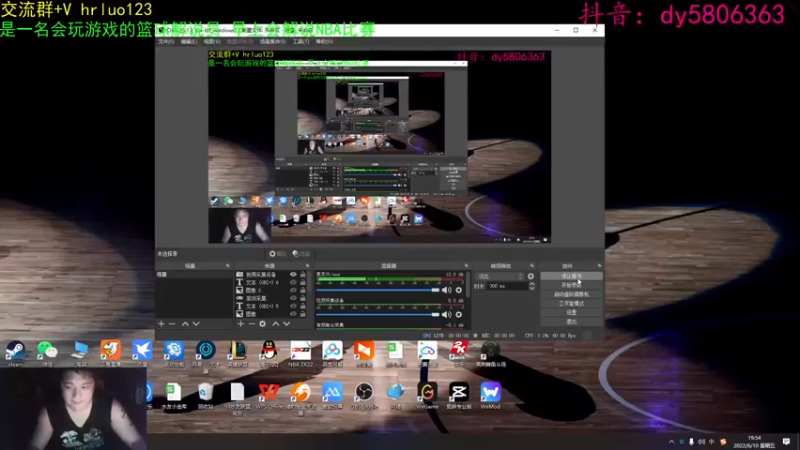Click the microphone channel volume slider
The image size is (800, 450).
pyautogui.click(x=378, y=290)
